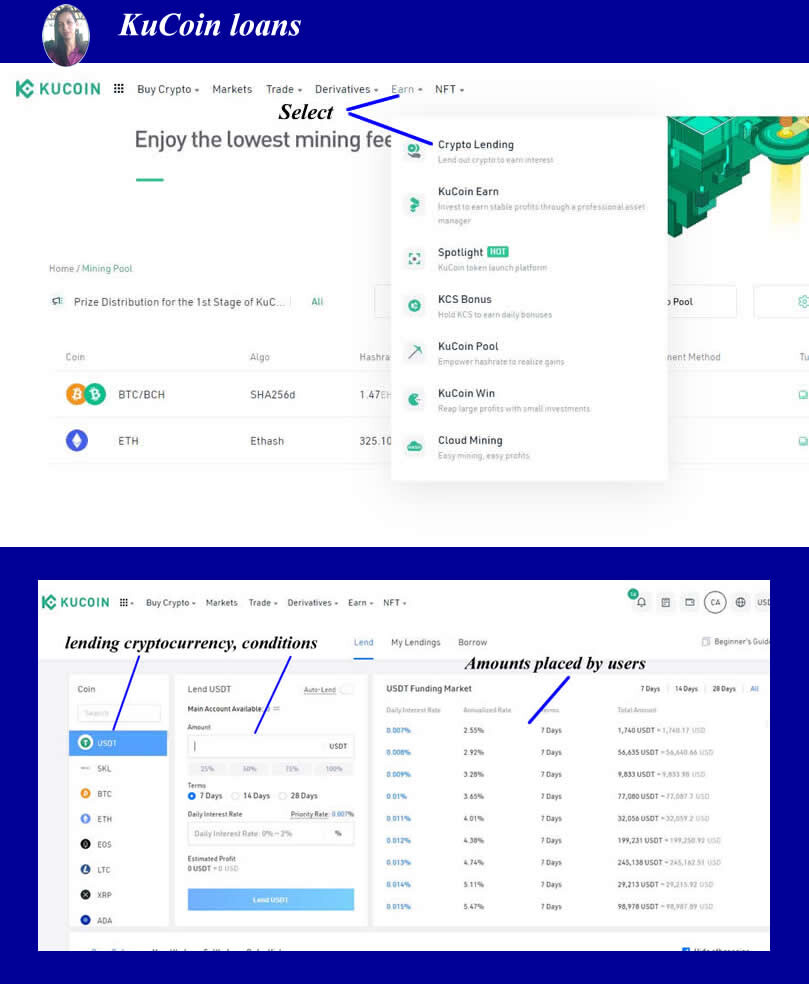Screen dimensions: 809x984
Task: Click the KuCoin Win icon
Action: coord(414,399)
